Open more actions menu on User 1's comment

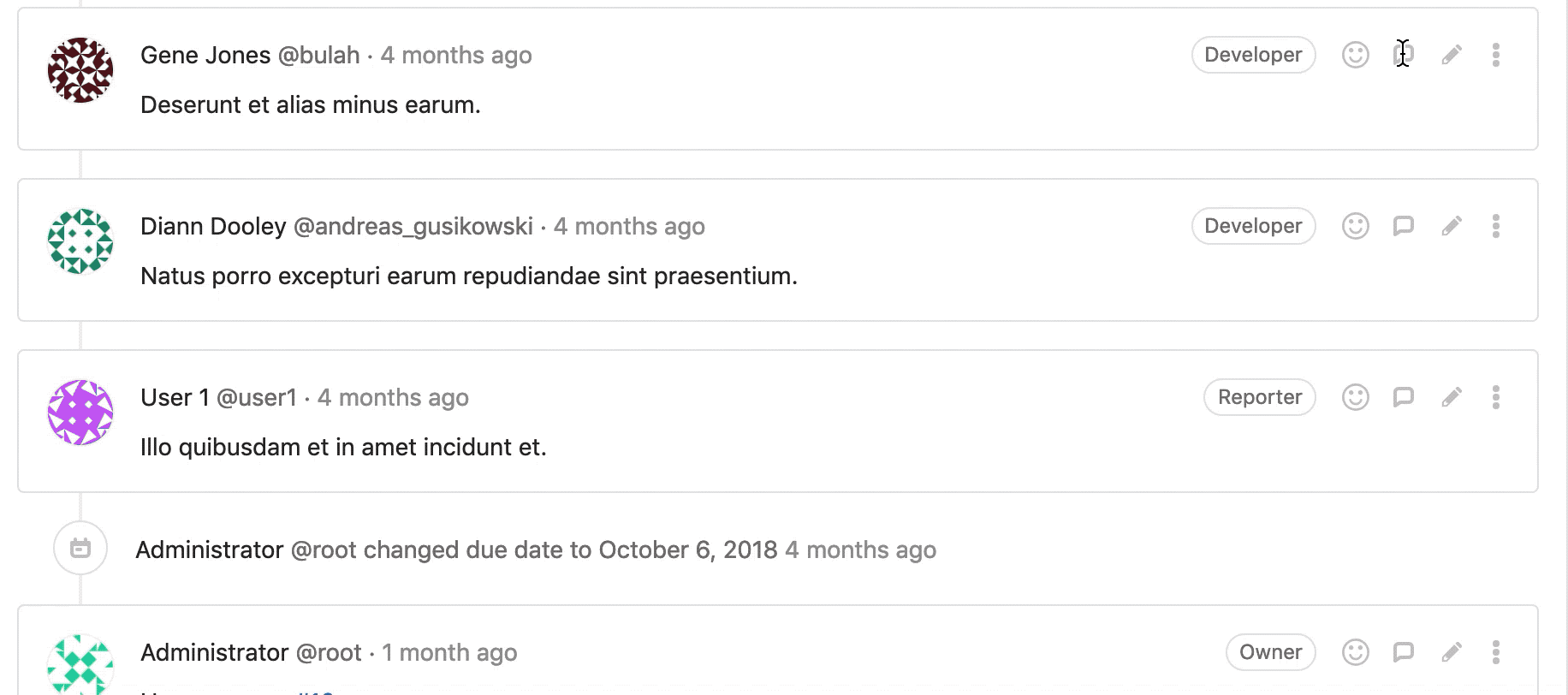pos(1496,396)
